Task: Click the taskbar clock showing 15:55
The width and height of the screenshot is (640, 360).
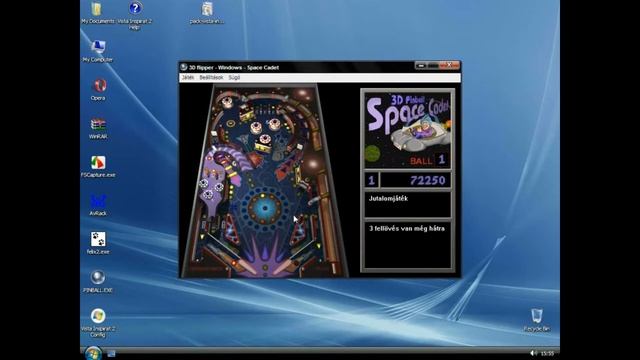Action: [547, 353]
